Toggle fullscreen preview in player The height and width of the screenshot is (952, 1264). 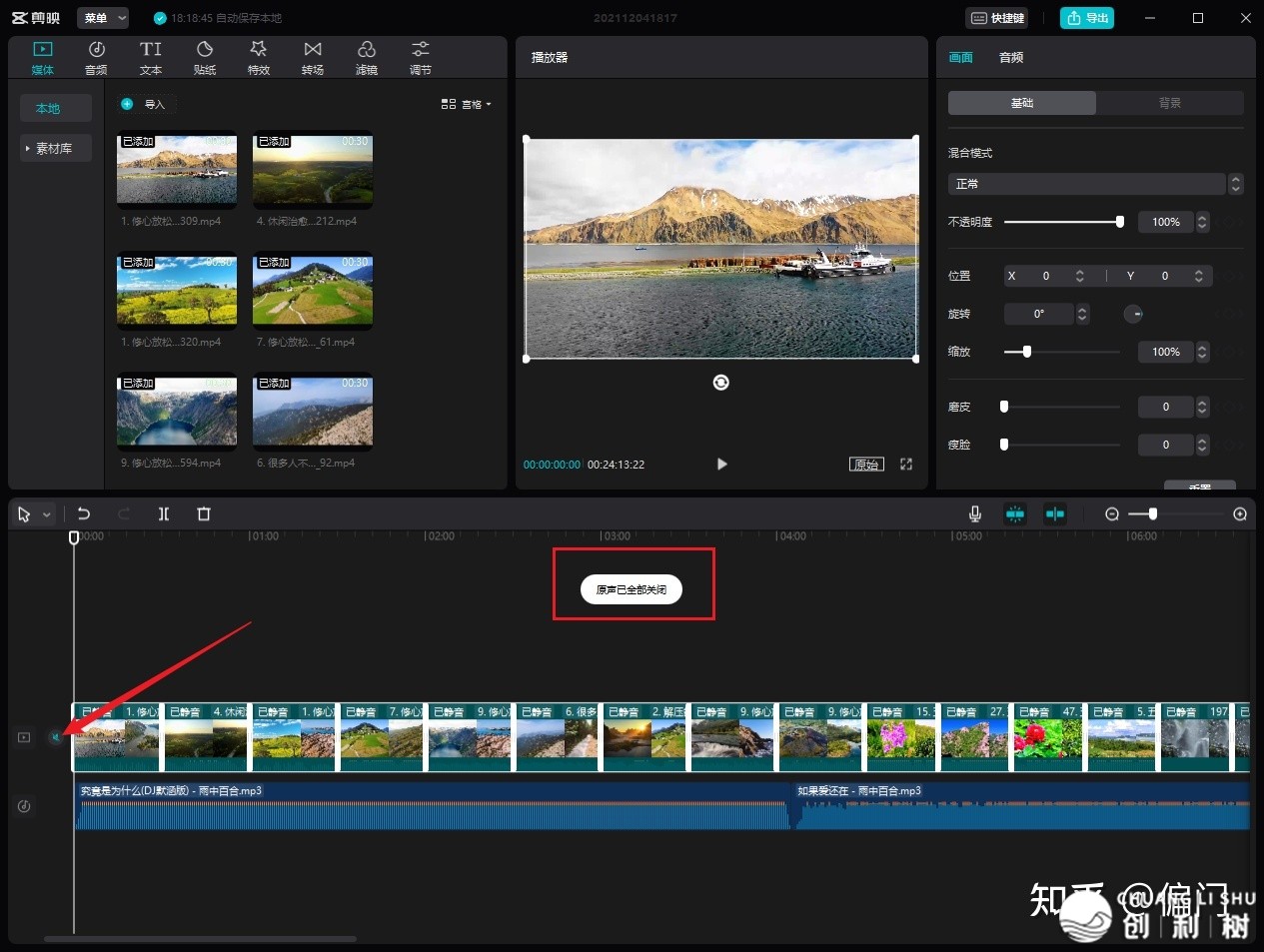tap(906, 465)
